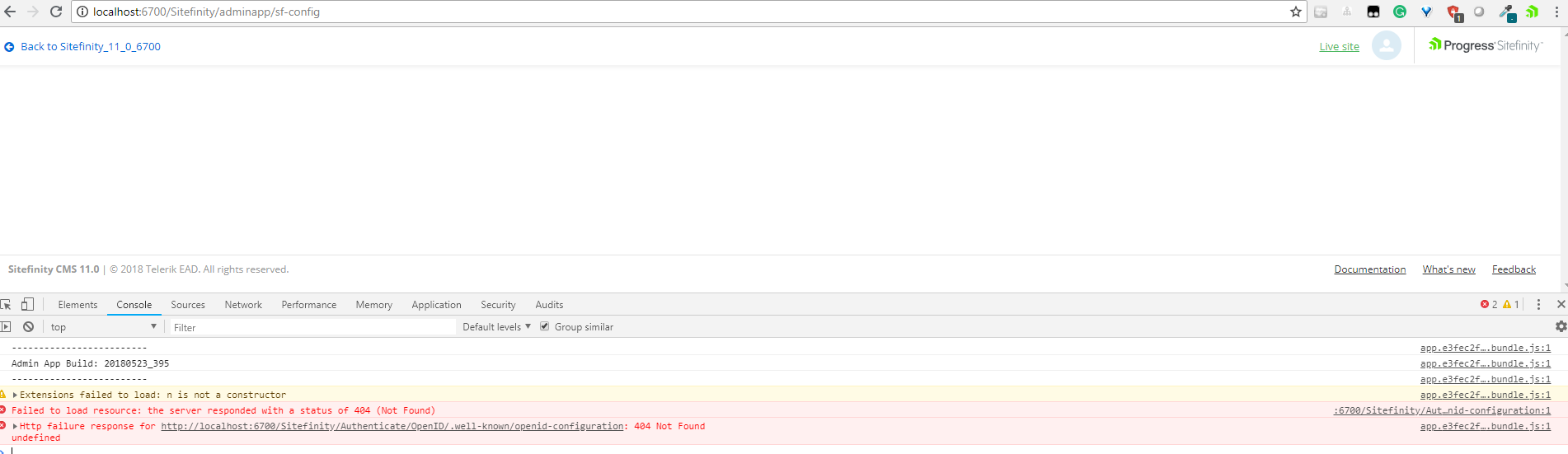The image size is (1568, 454).
Task: Clear the console output
Action: click(28, 327)
